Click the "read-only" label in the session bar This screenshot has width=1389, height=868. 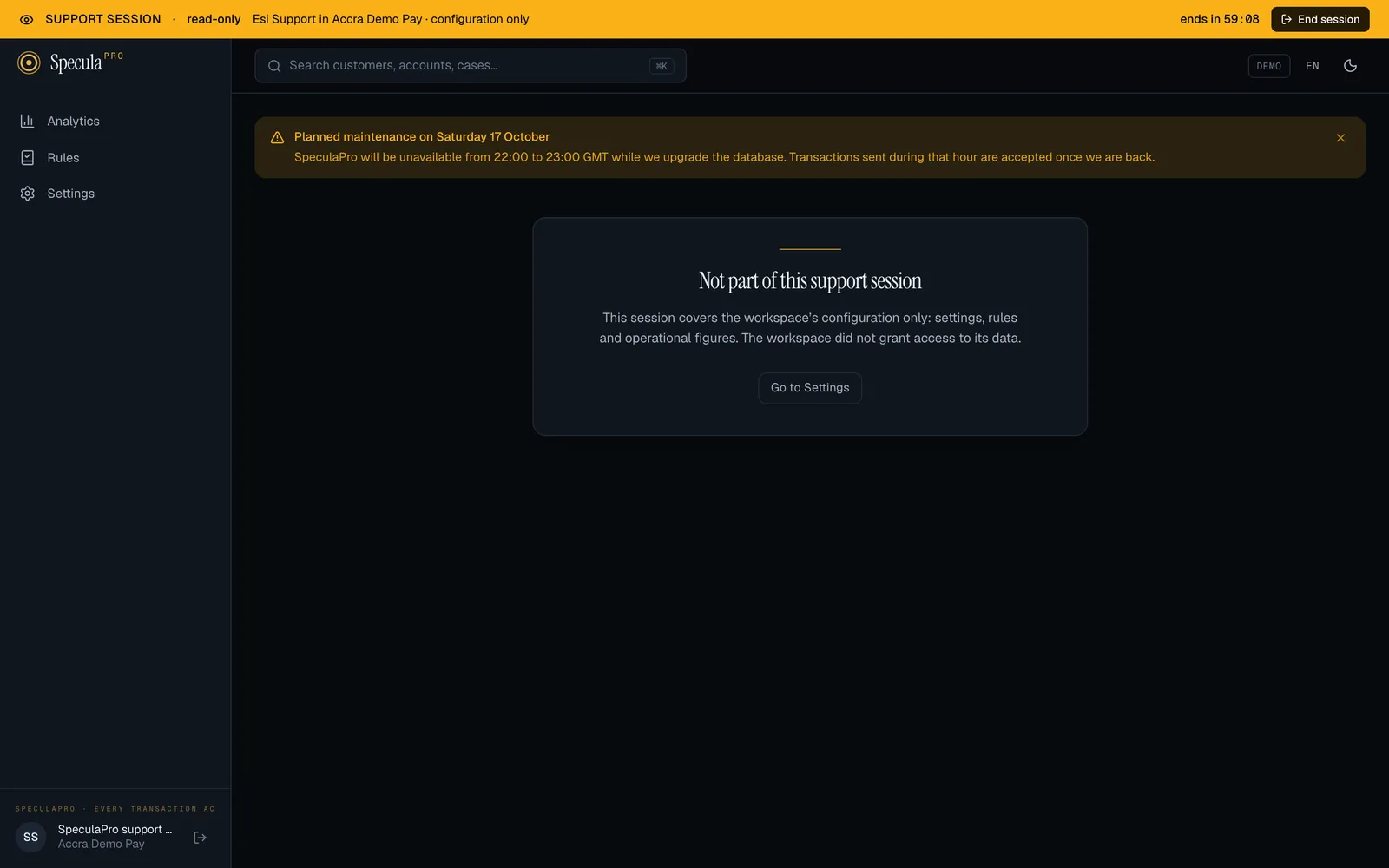(x=214, y=19)
